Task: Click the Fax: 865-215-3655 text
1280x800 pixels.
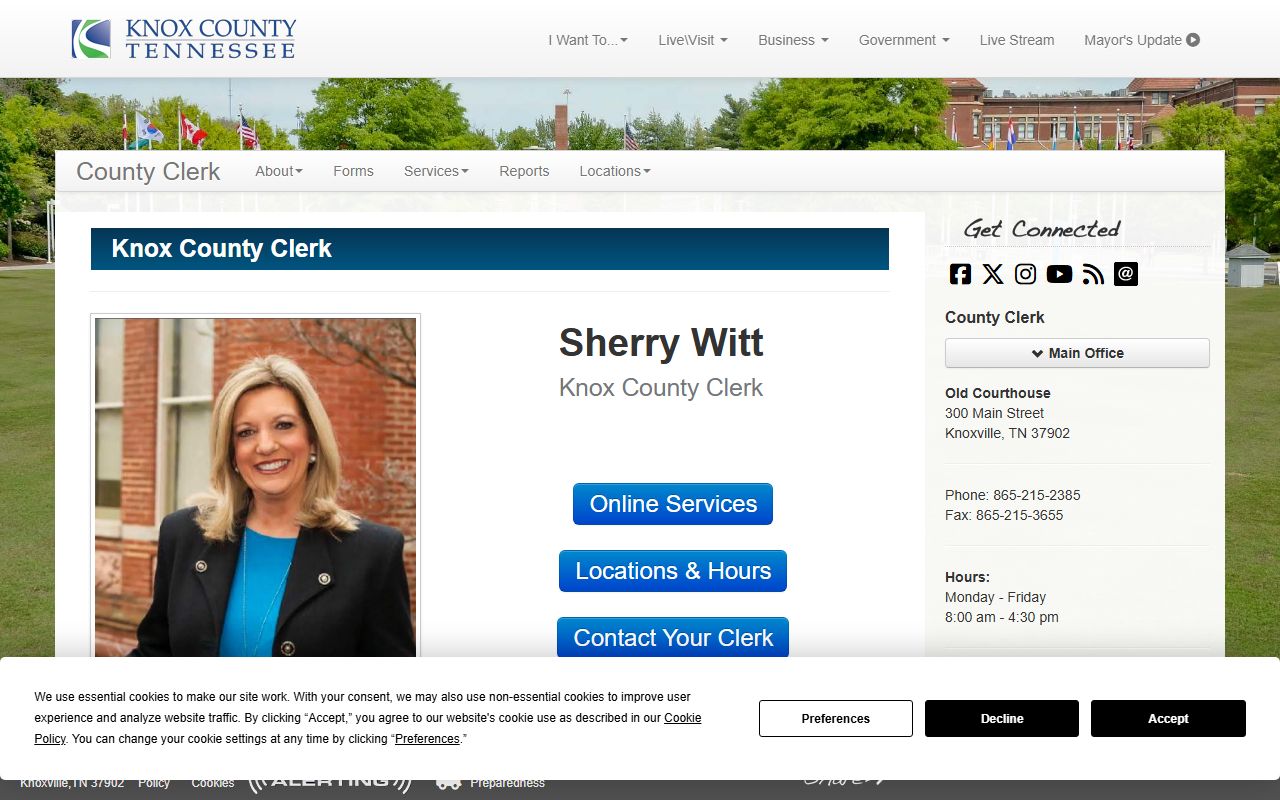Action: (x=1004, y=515)
